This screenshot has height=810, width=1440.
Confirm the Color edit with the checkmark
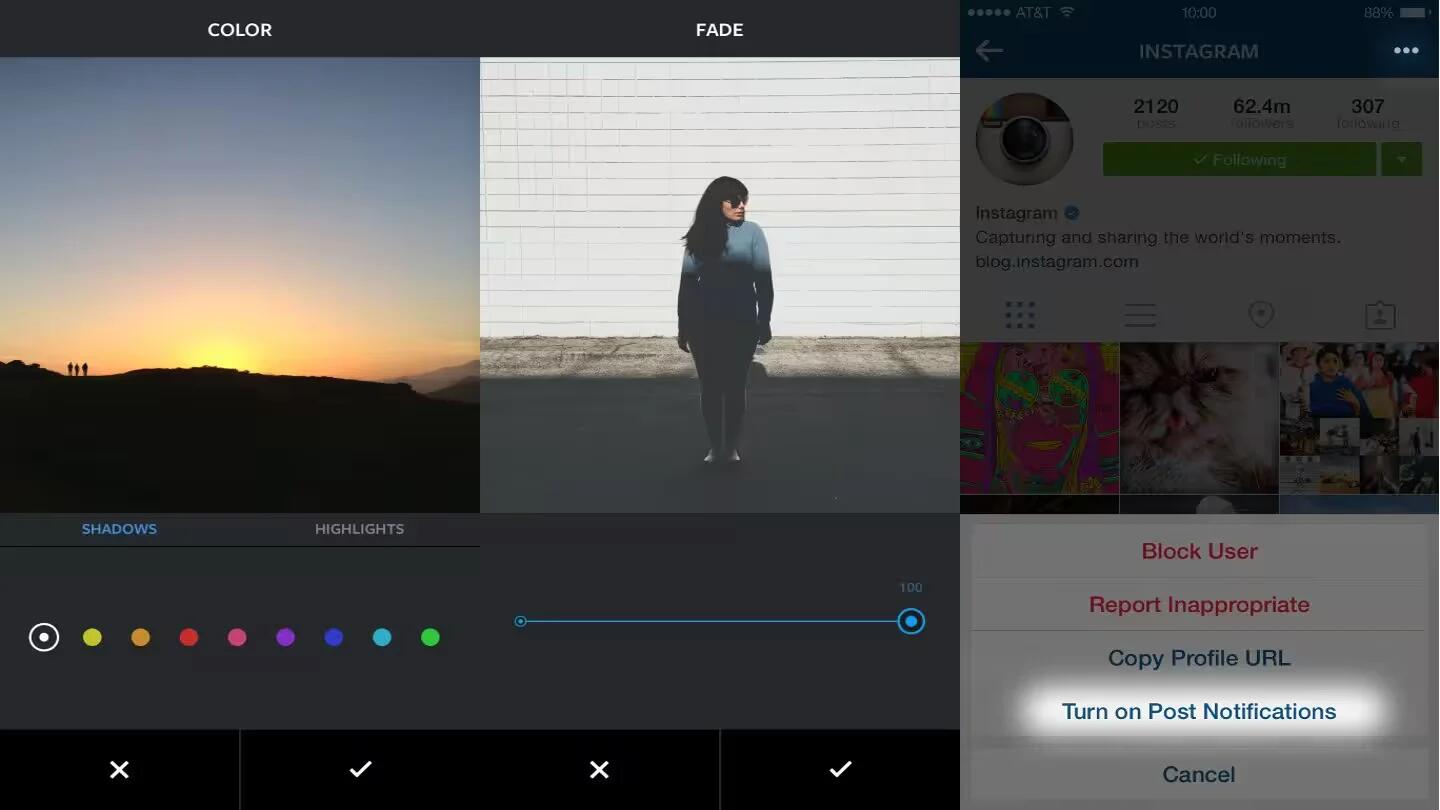click(360, 769)
